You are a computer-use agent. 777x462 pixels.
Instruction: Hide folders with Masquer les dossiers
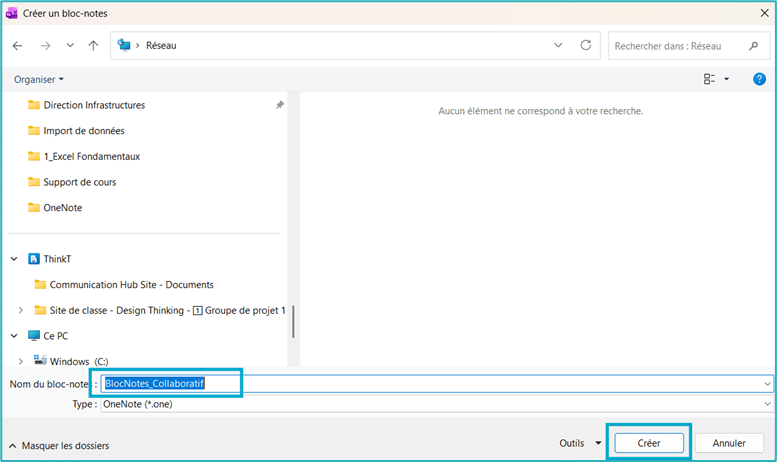(x=59, y=445)
